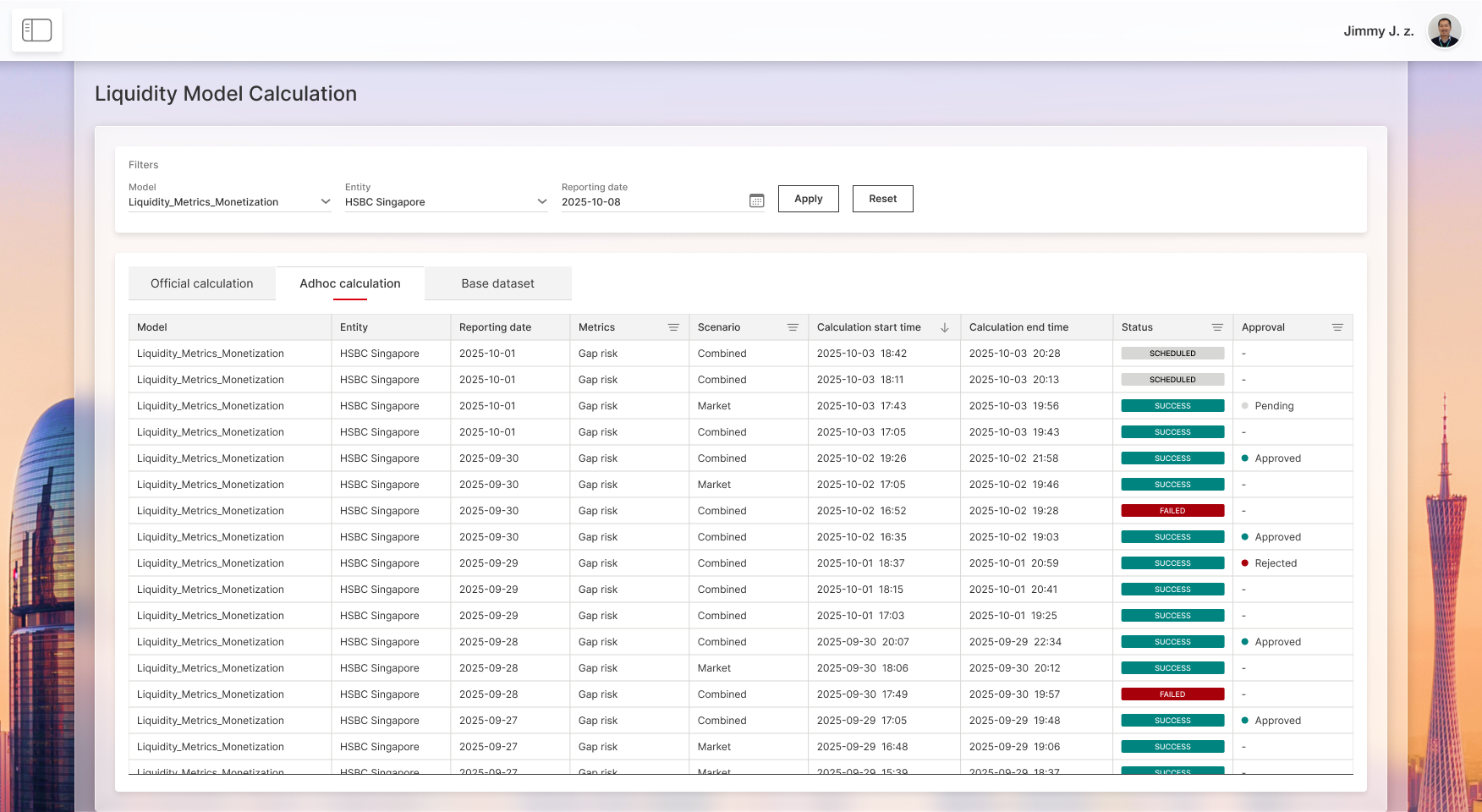Screen dimensions: 1482x812
Task: Click the Pending approval entry
Action: 1273,406
